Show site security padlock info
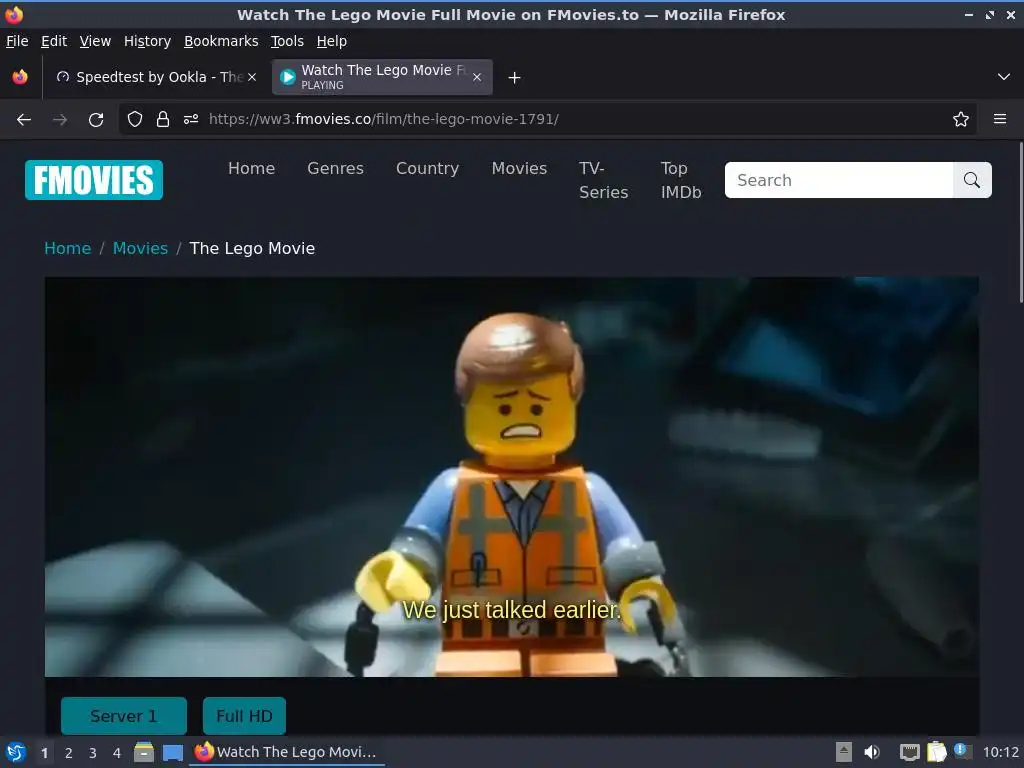1024x768 pixels. (x=163, y=119)
